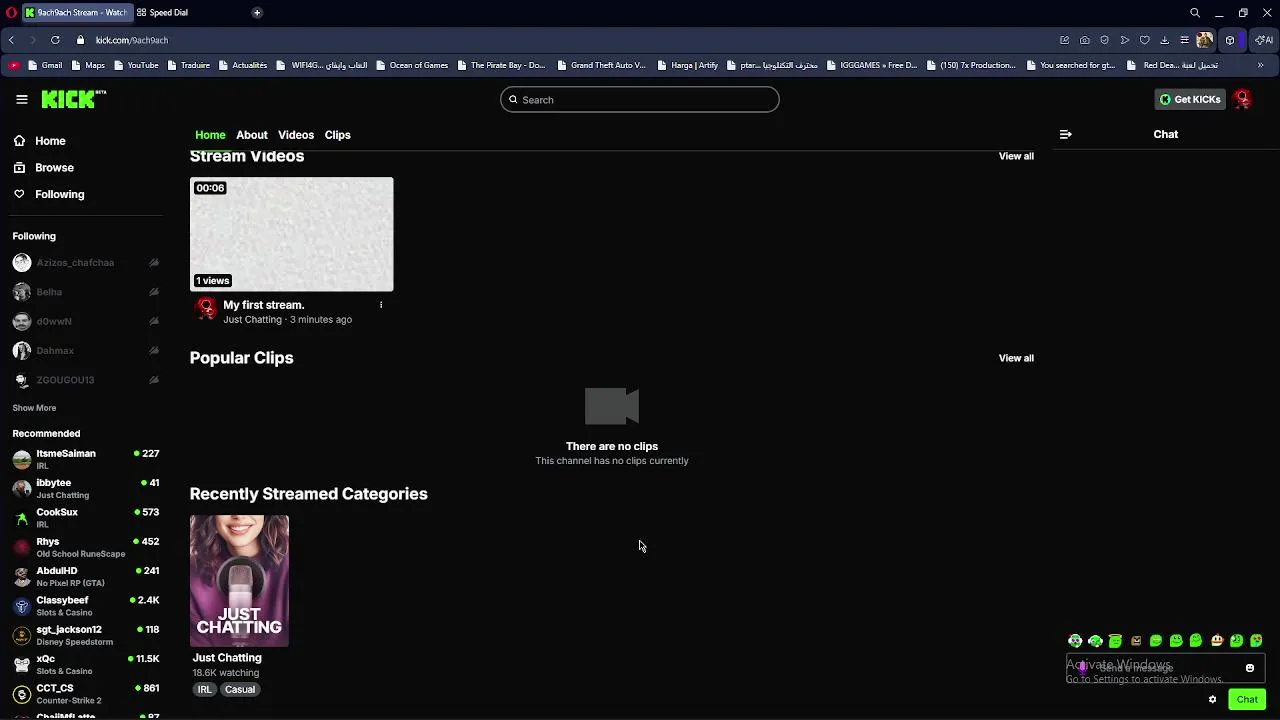Open the emoji picker in chat box
Viewport: 1280px width, 720px height.
point(1250,668)
